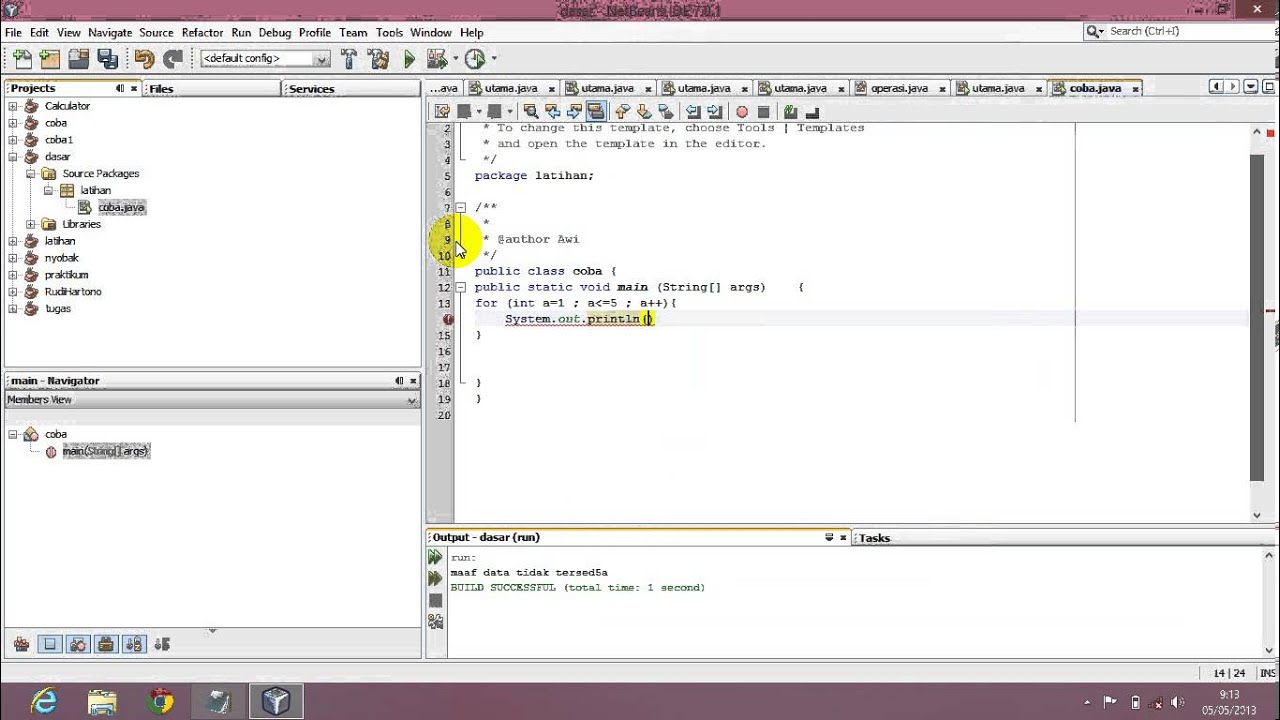
Task: Toggle Sort by Name in Navigator
Action: coord(135,645)
